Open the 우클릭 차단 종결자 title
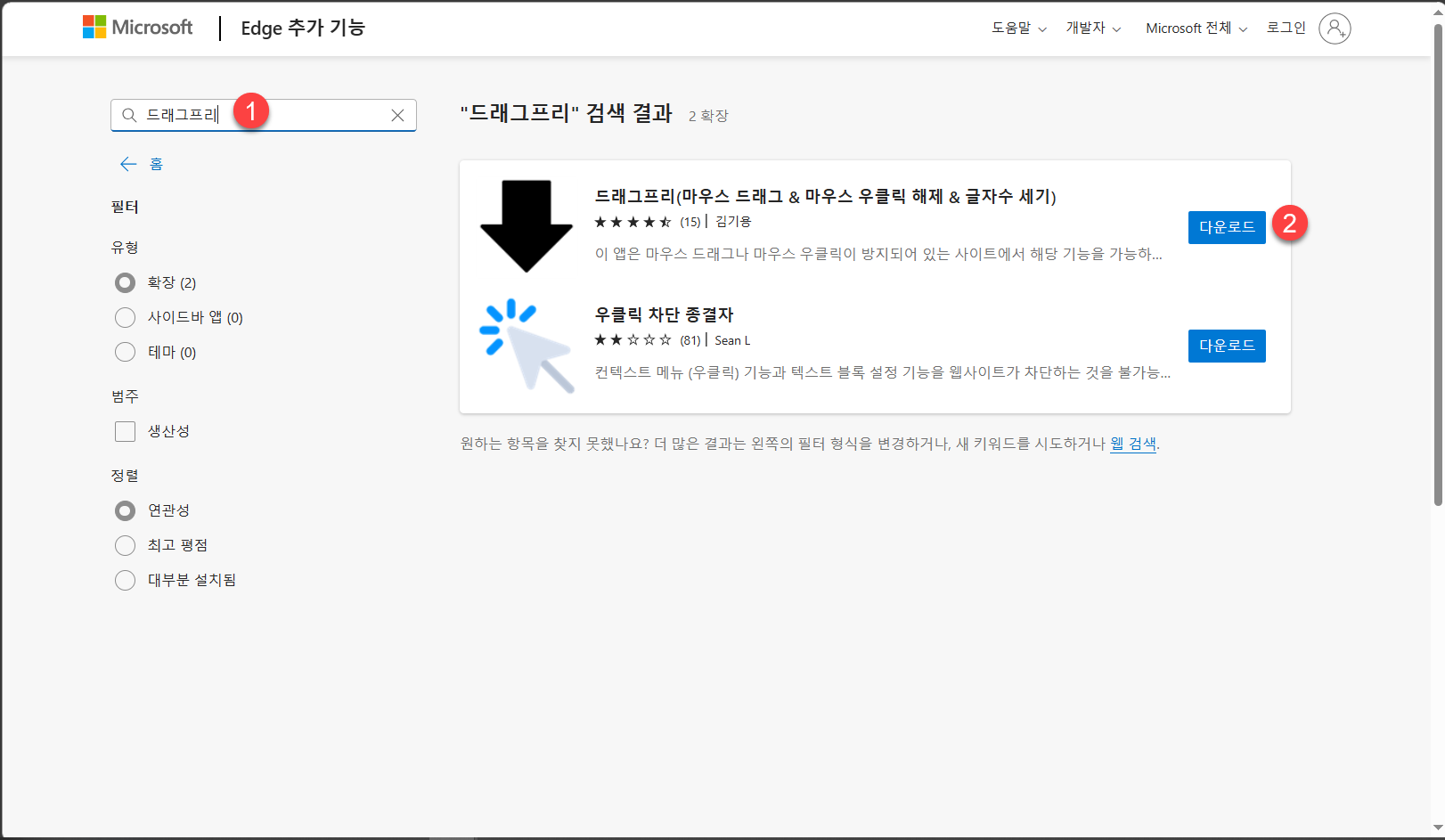The image size is (1445, 840). pos(664,314)
